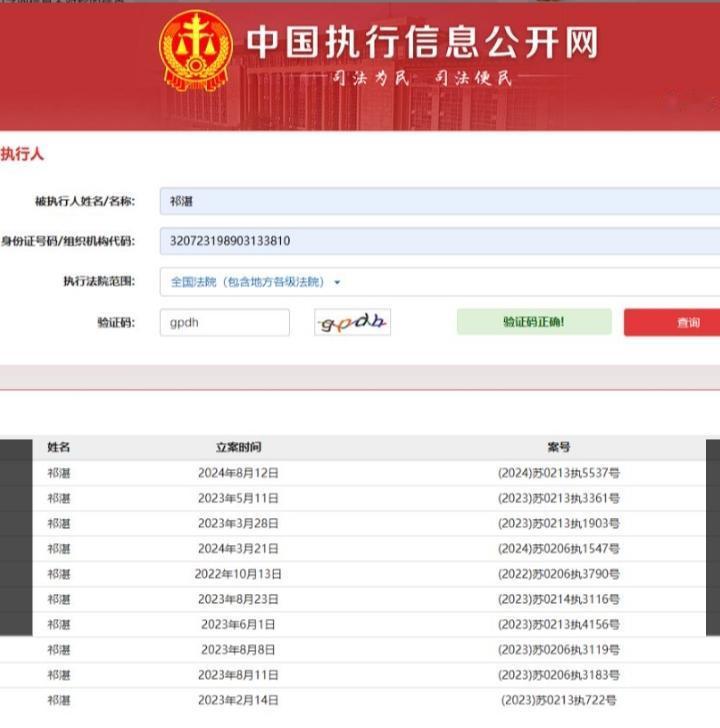Click the red 查询 search button
The width and height of the screenshot is (720, 728).
[672, 322]
